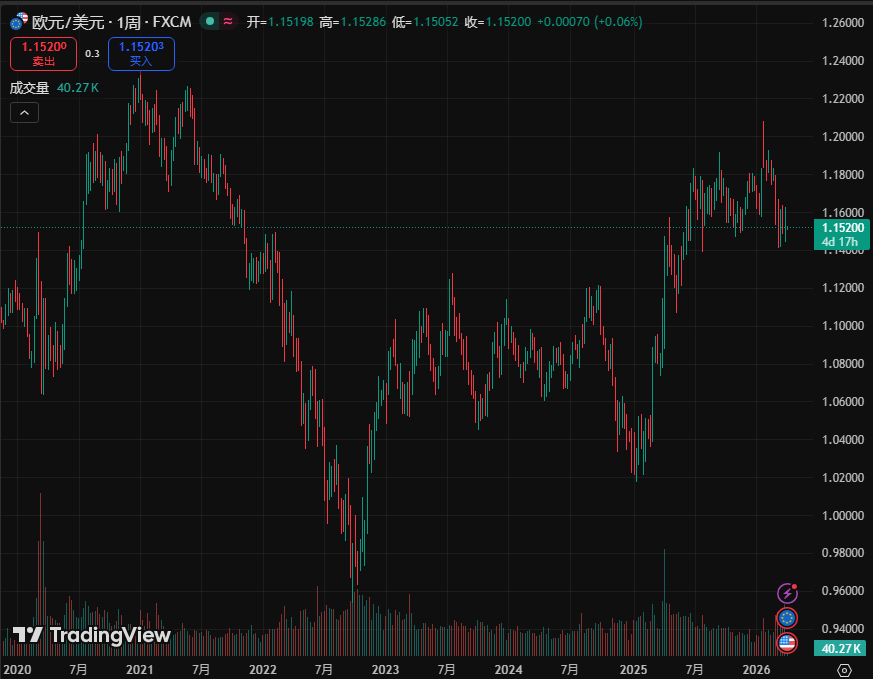Click the EUR/USD currency pair flag icon
The height and width of the screenshot is (679, 873).
coord(18,22)
